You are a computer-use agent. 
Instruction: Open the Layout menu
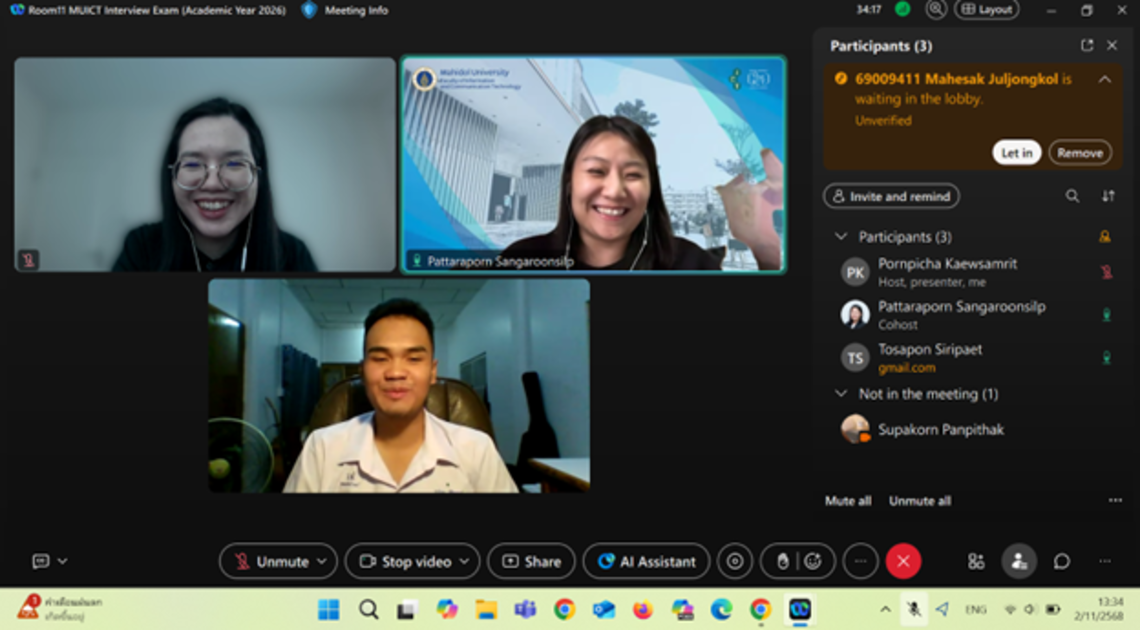pyautogui.click(x=986, y=10)
